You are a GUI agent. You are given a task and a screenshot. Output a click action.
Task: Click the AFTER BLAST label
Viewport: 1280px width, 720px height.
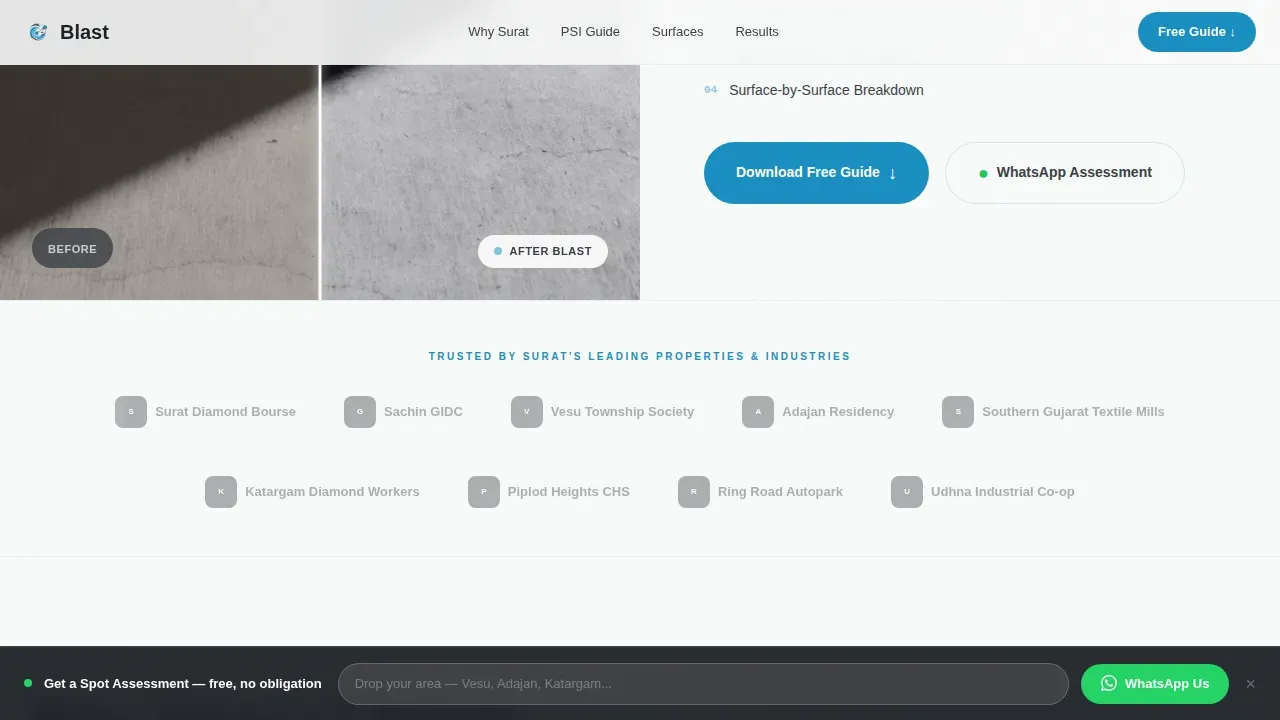click(x=543, y=251)
